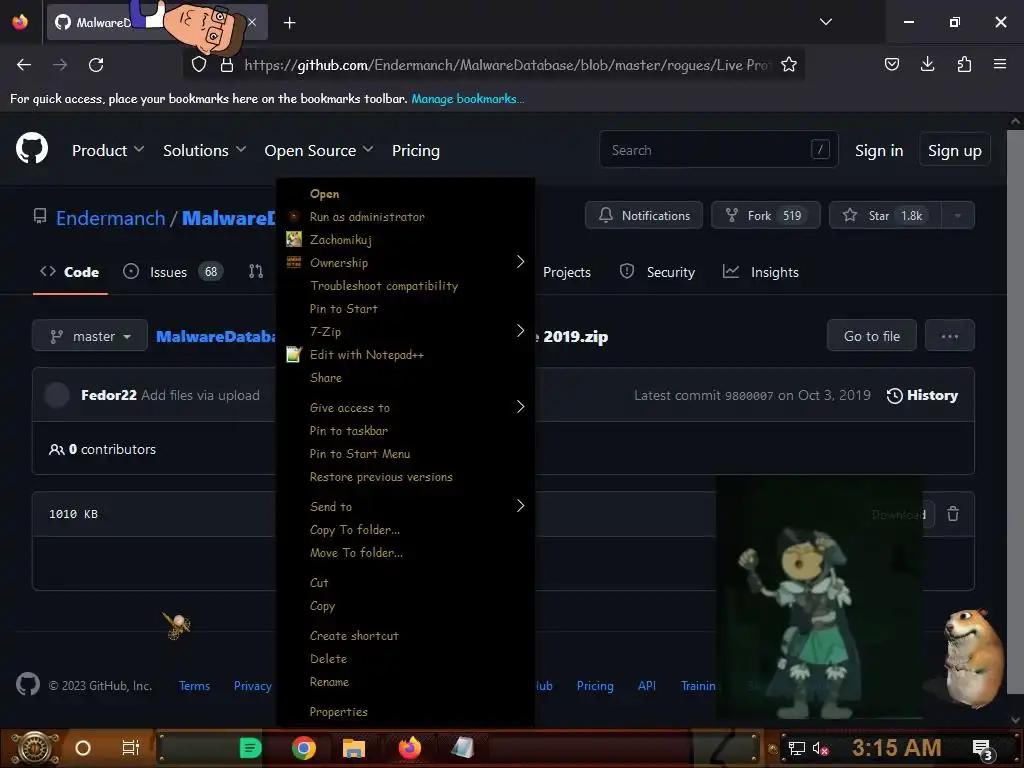Open Firefox application menu
The image size is (1024, 768).
tap(1000, 64)
